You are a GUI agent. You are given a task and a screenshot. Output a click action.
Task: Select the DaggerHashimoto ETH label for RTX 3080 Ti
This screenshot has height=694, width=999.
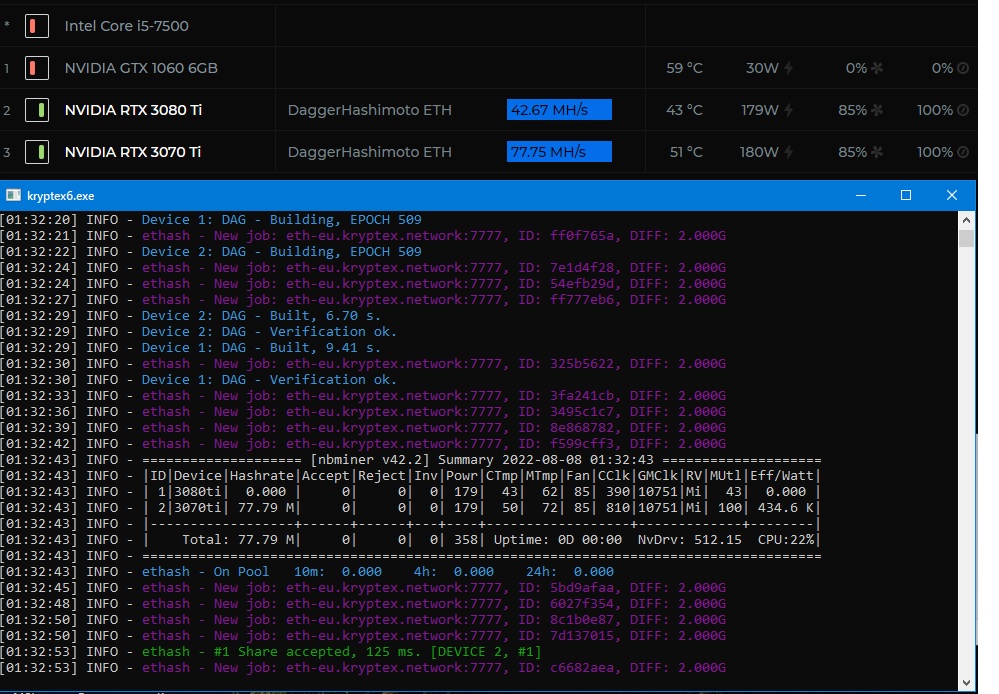pos(370,110)
